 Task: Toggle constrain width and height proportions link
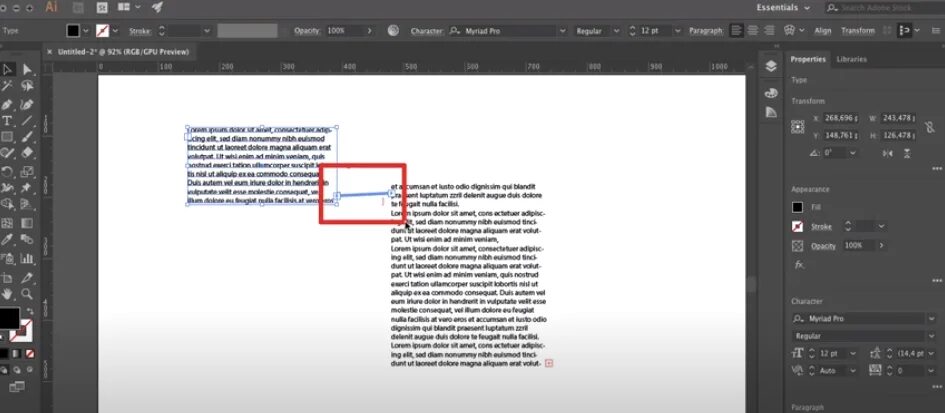click(x=931, y=127)
